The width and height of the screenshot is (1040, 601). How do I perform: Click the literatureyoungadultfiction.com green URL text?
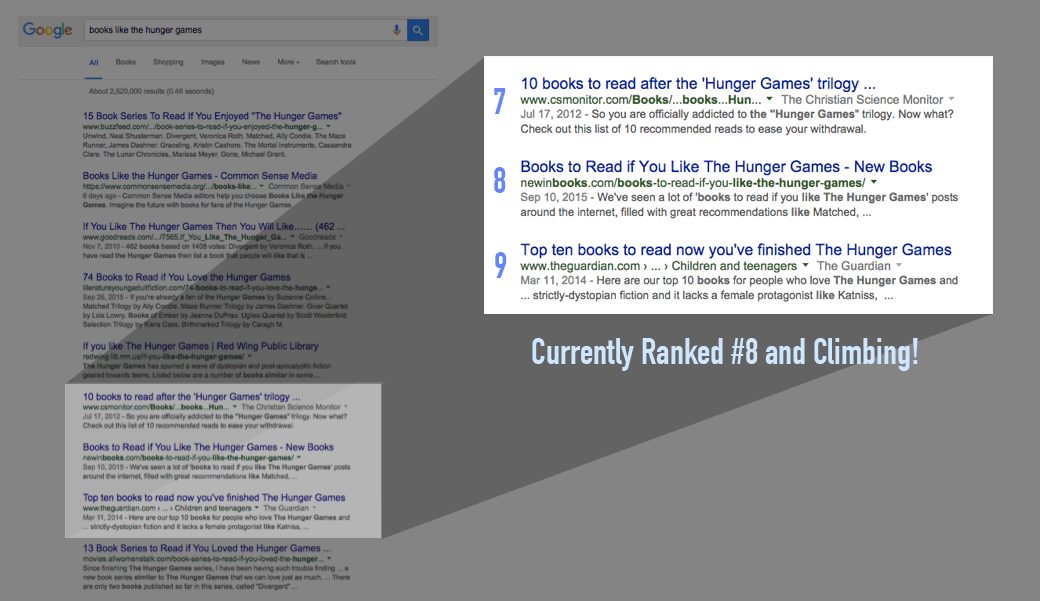click(202, 287)
